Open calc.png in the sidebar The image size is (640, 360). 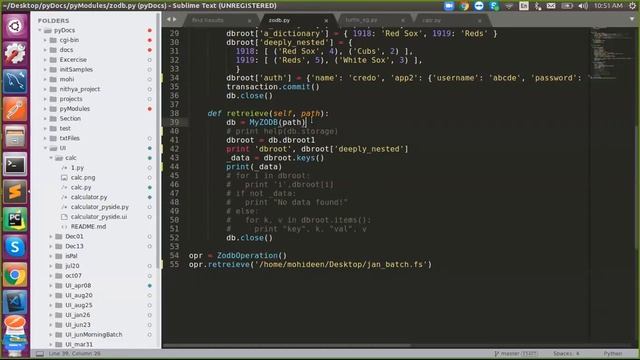click(83, 177)
